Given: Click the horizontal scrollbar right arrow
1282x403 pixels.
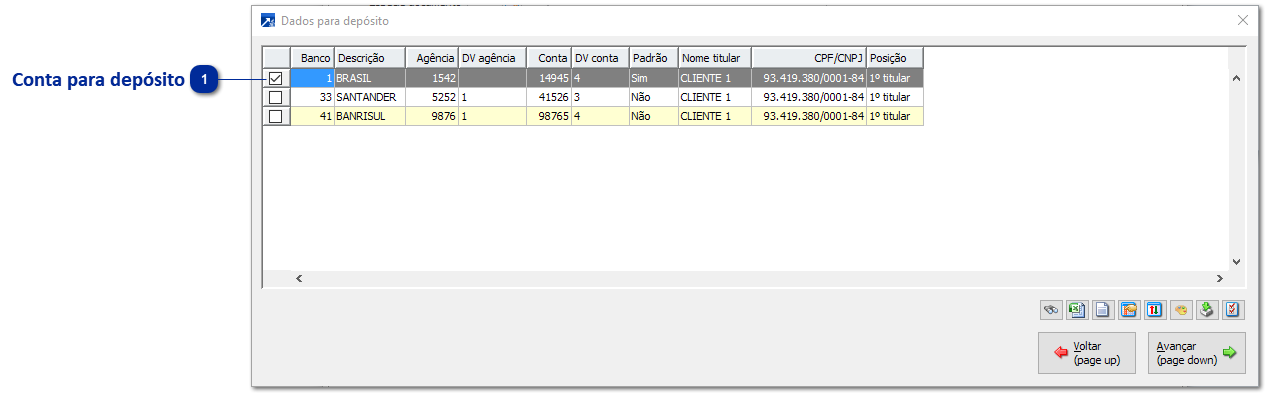Looking at the screenshot, I should tap(1219, 278).
